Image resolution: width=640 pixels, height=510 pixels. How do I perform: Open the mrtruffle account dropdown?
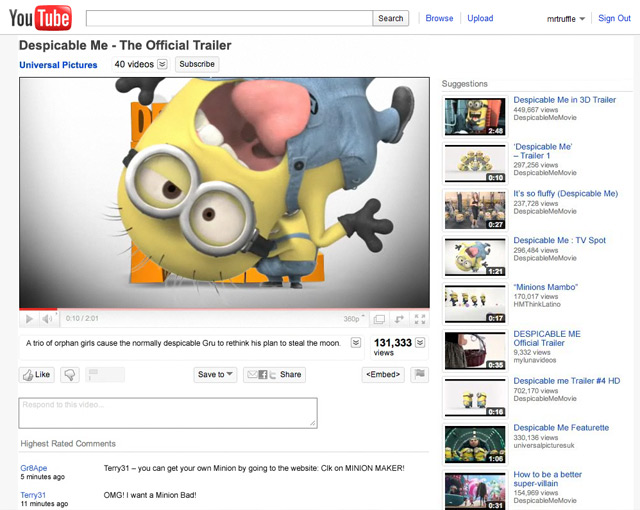click(566, 19)
